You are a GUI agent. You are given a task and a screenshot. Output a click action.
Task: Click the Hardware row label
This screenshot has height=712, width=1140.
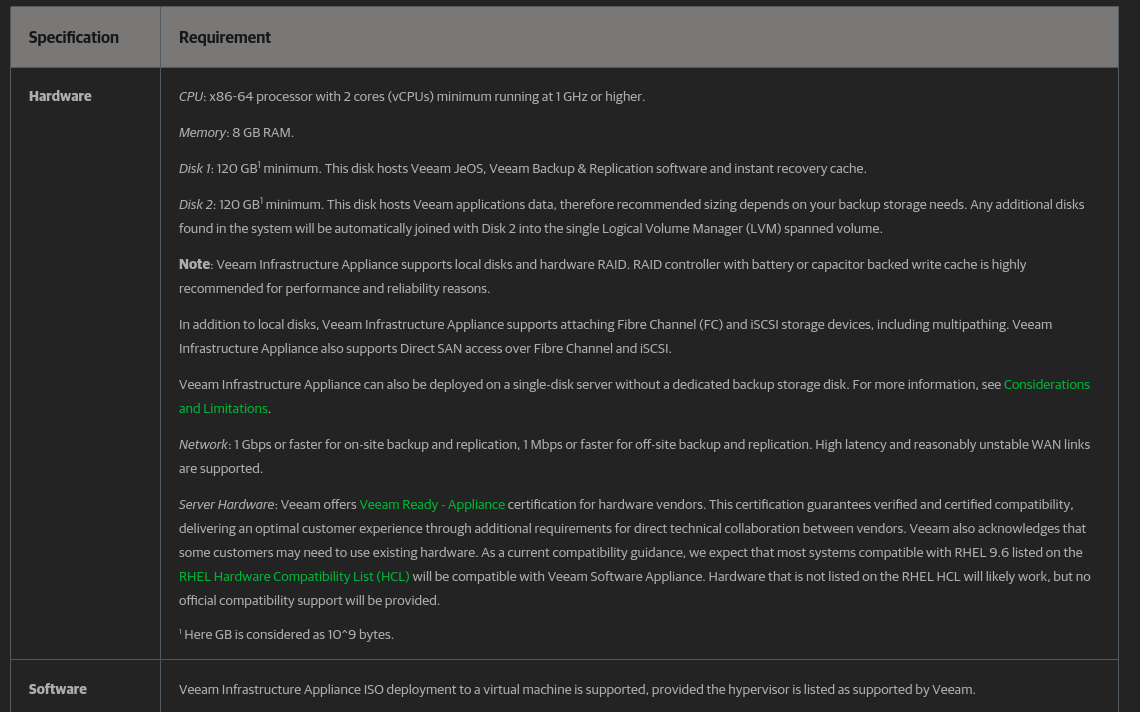(x=60, y=97)
